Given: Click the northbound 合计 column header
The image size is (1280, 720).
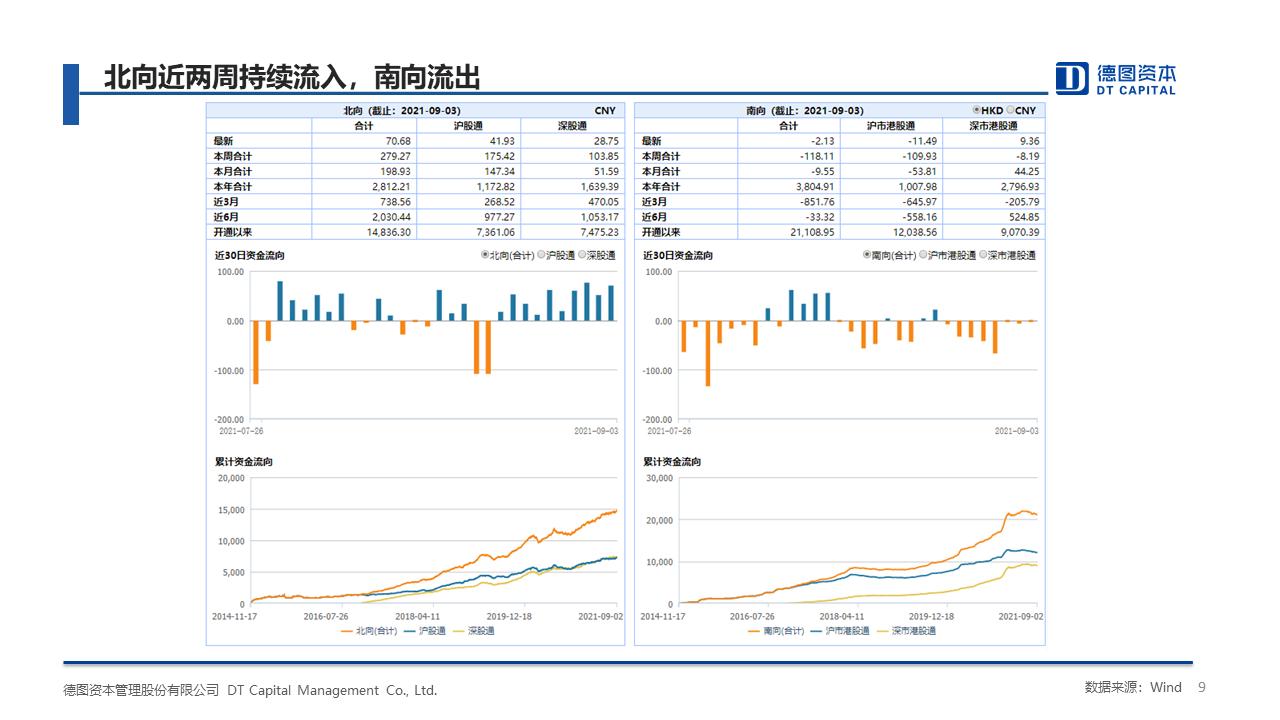Looking at the screenshot, I should click(364, 126).
